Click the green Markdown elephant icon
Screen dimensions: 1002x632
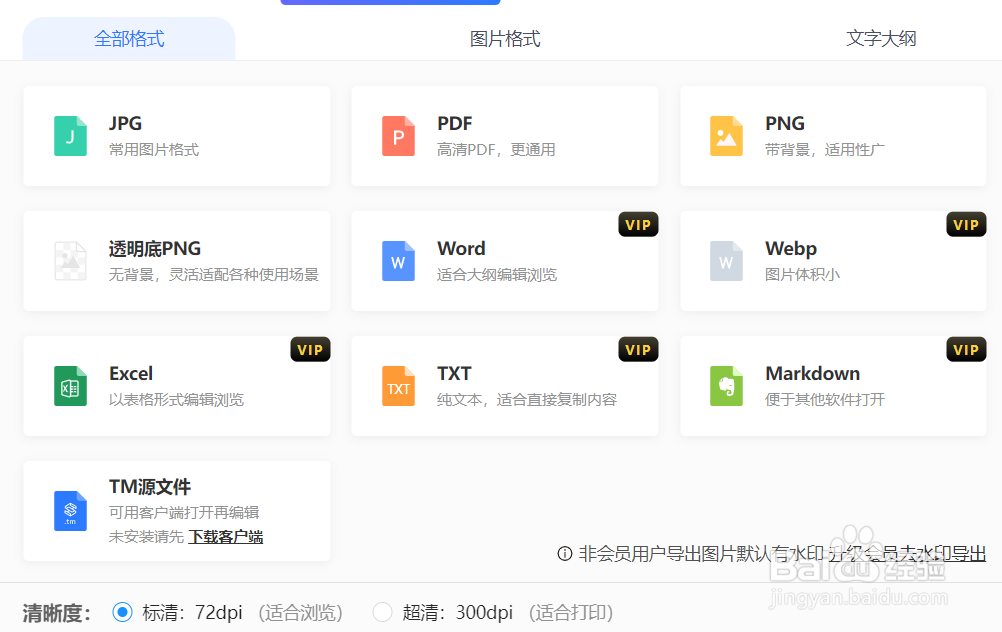[x=726, y=386]
